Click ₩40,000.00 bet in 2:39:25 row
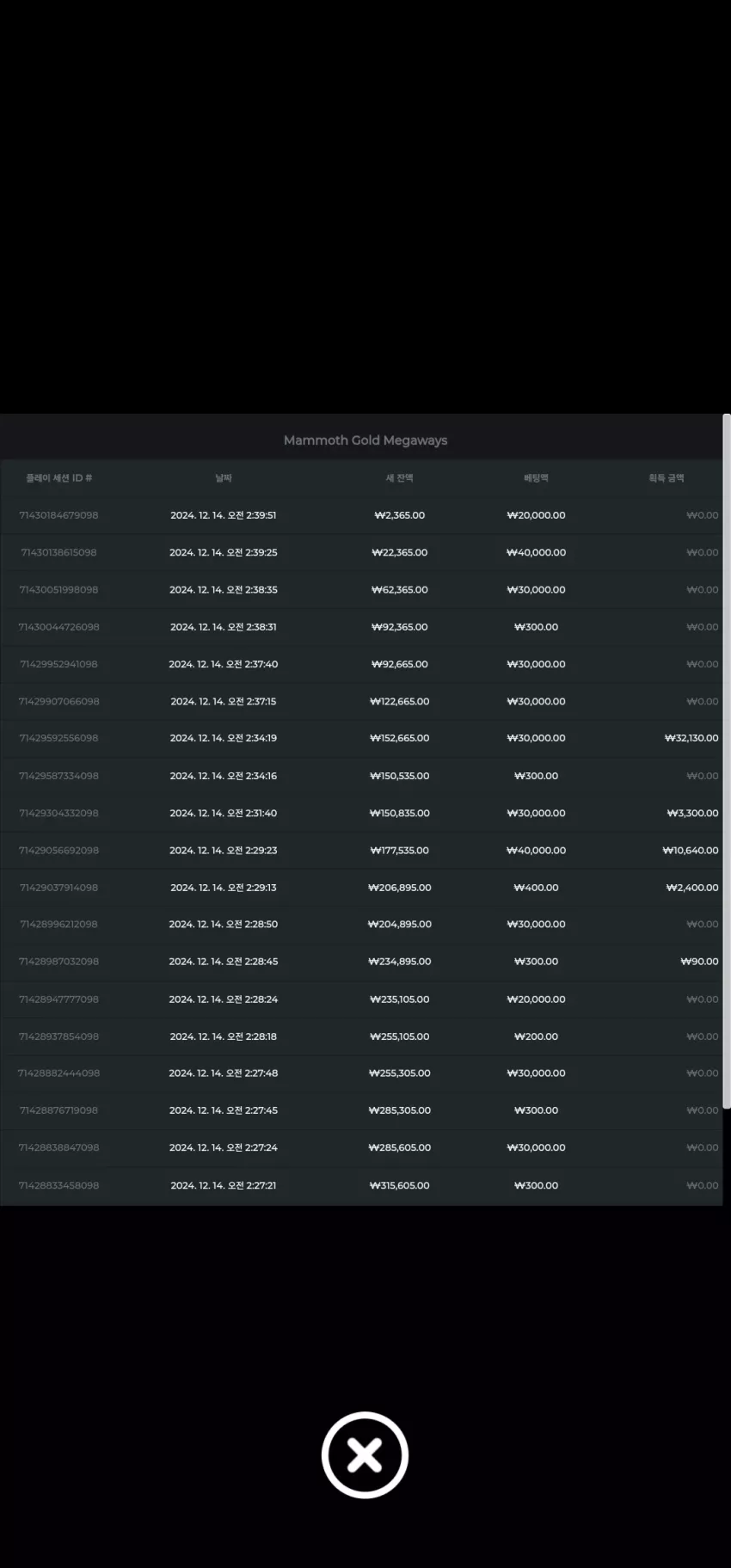This screenshot has height=1568, width=731. tap(537, 552)
